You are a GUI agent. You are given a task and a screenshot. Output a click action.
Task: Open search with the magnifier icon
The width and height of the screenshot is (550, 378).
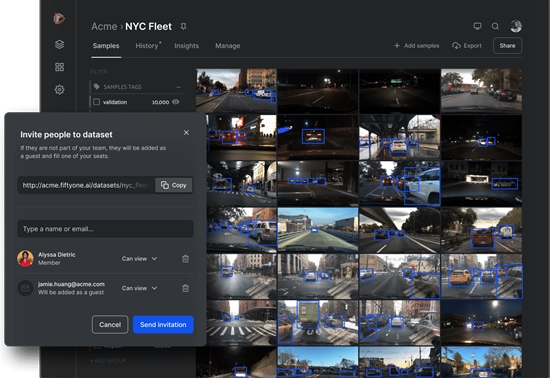495,26
